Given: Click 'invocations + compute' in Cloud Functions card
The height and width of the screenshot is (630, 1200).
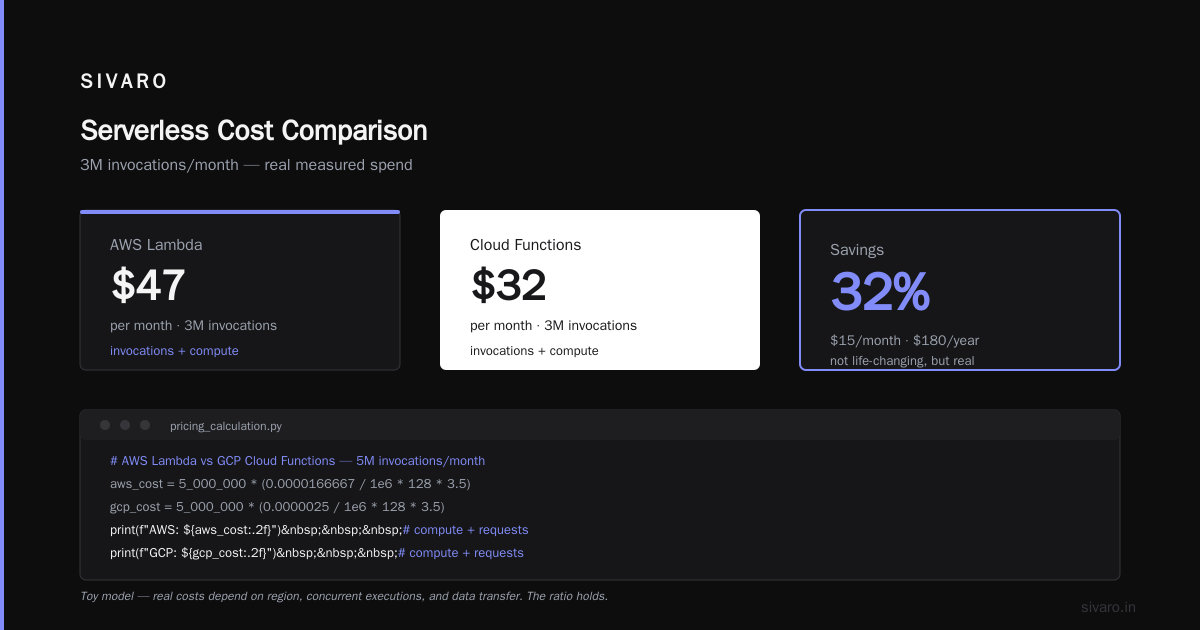Looking at the screenshot, I should pos(534,351).
